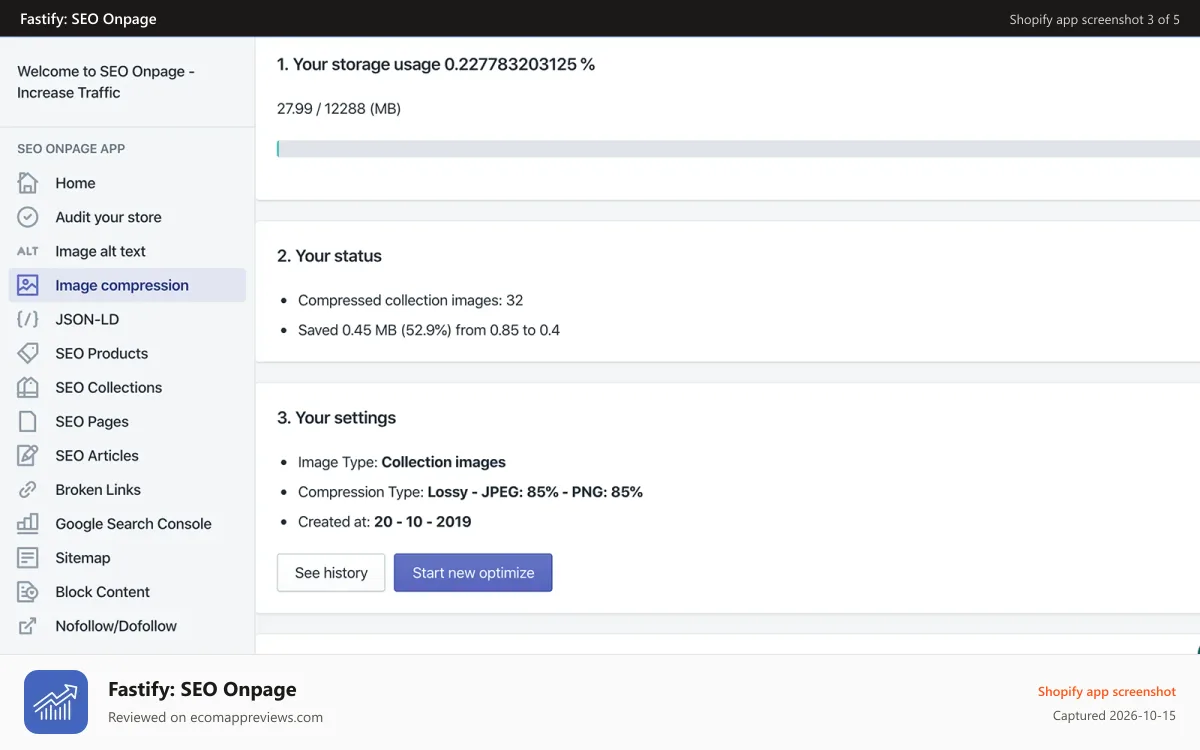Click the Image compression picture icon

(x=28, y=285)
